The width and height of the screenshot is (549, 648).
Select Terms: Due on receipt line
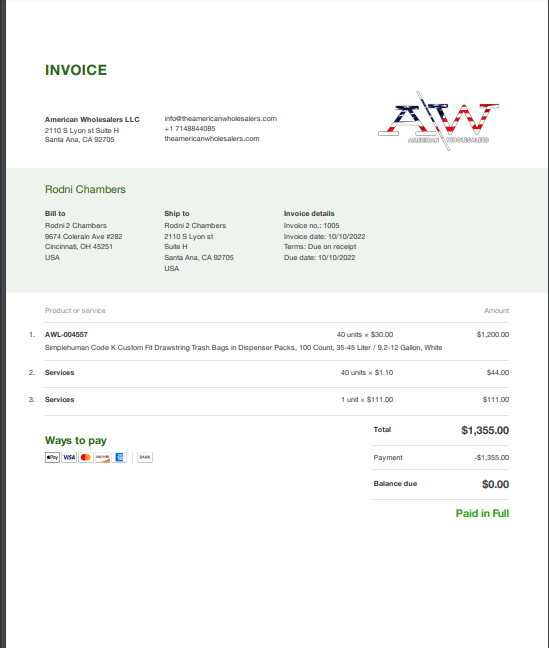click(320, 247)
